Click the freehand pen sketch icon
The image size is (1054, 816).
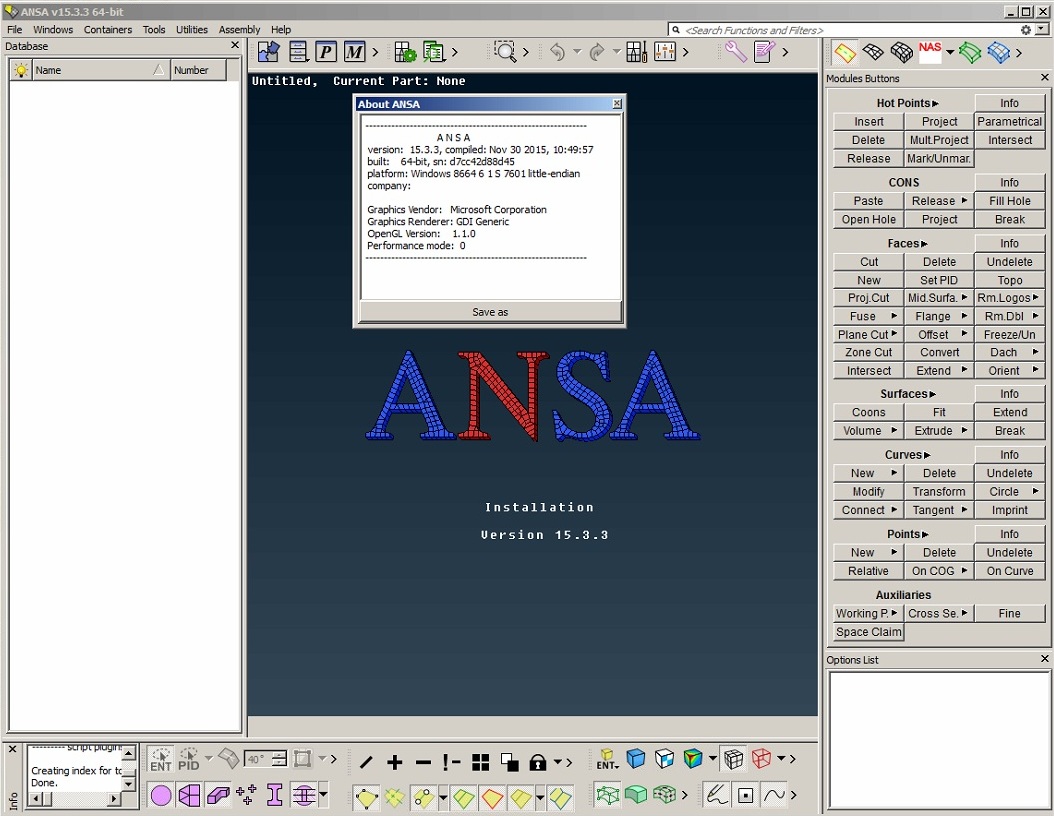pos(717,794)
